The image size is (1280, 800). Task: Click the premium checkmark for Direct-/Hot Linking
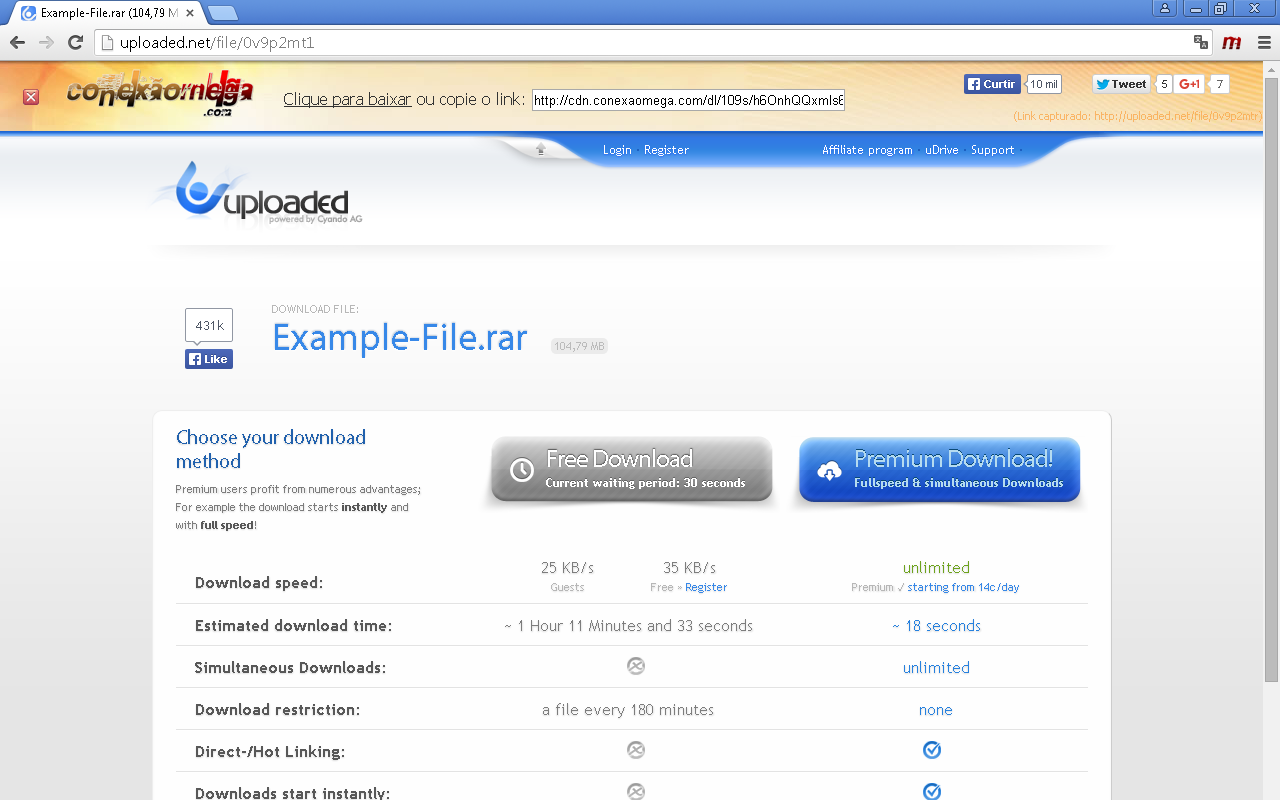[x=932, y=750]
